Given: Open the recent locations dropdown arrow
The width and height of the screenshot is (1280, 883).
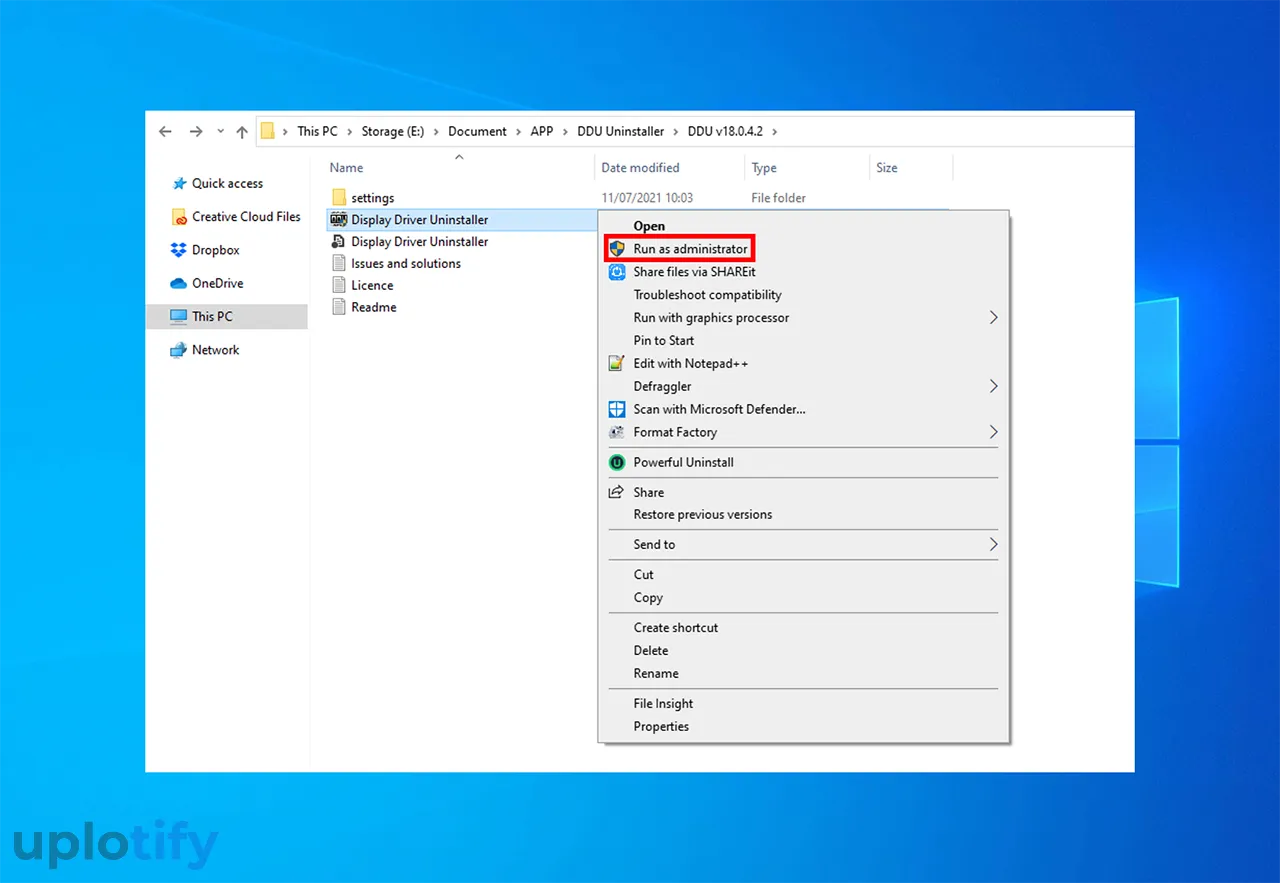Looking at the screenshot, I should 221,131.
